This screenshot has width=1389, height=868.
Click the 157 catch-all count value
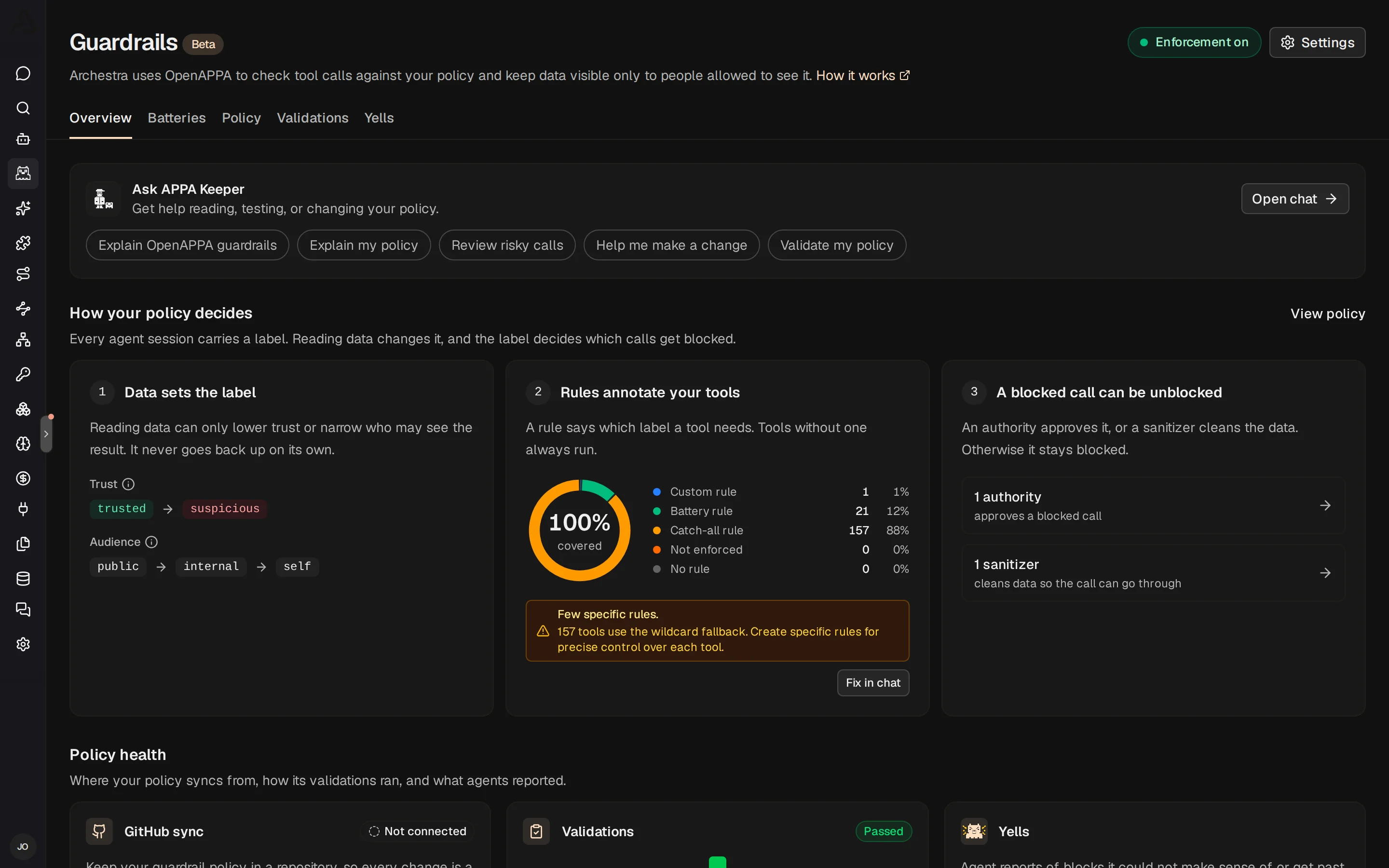[x=858, y=530]
